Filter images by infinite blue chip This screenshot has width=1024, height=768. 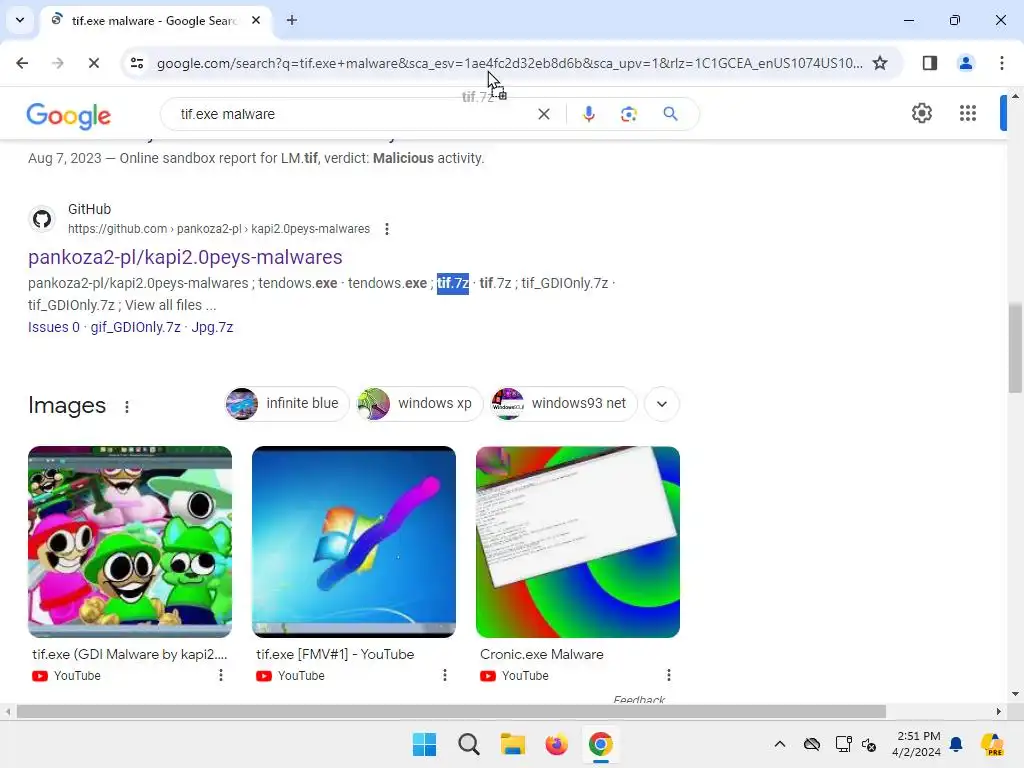click(x=287, y=404)
